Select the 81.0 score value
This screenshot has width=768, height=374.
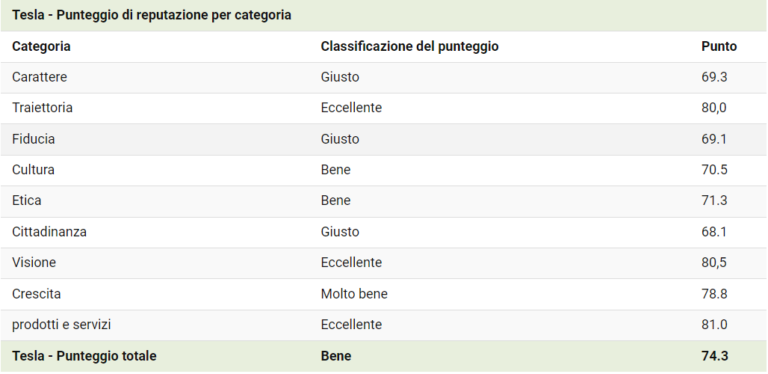tap(715, 325)
